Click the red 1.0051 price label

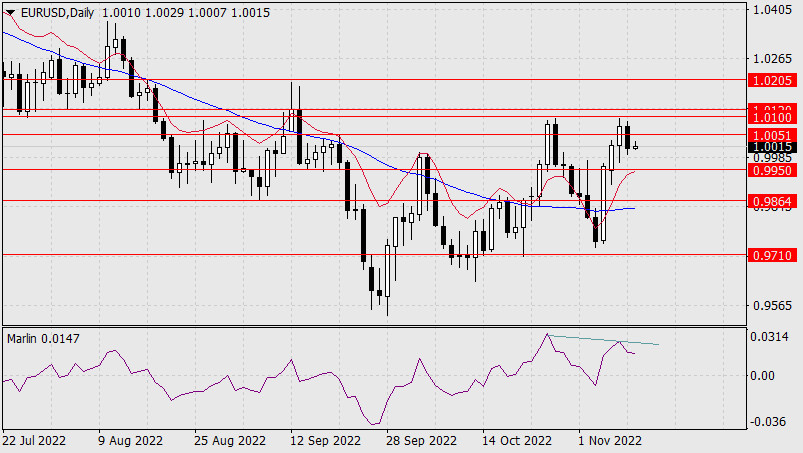pos(771,134)
